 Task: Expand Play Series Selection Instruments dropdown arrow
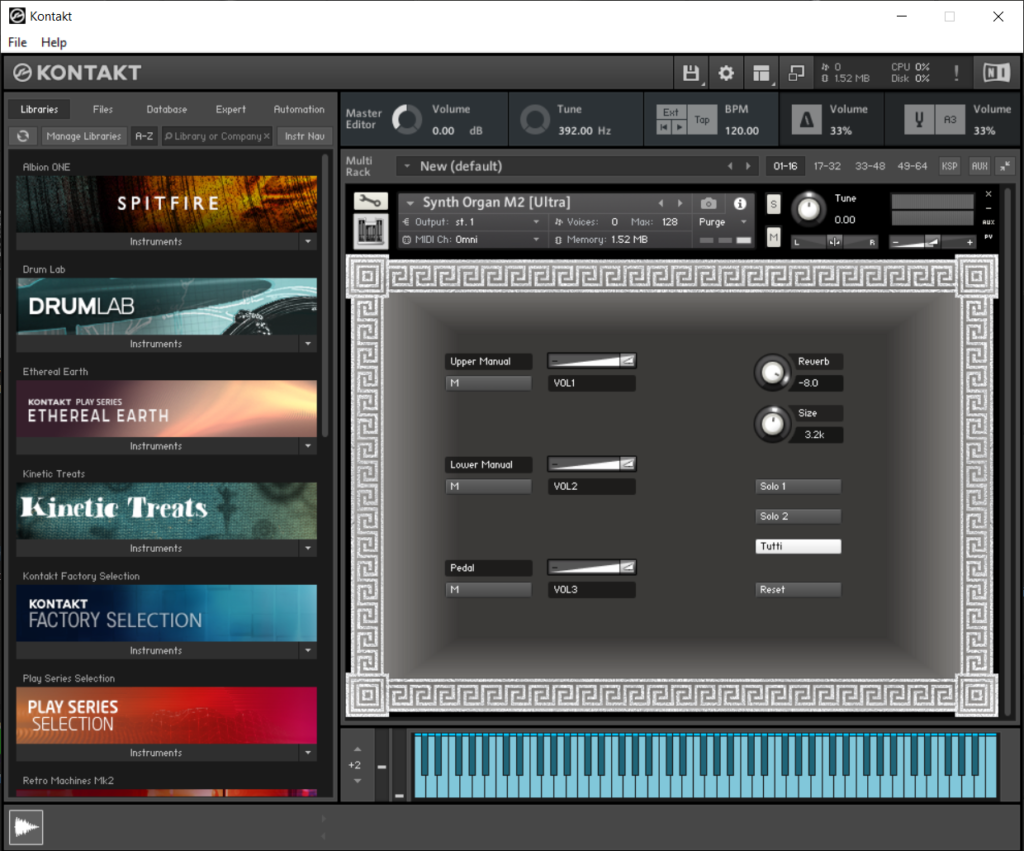[308, 752]
